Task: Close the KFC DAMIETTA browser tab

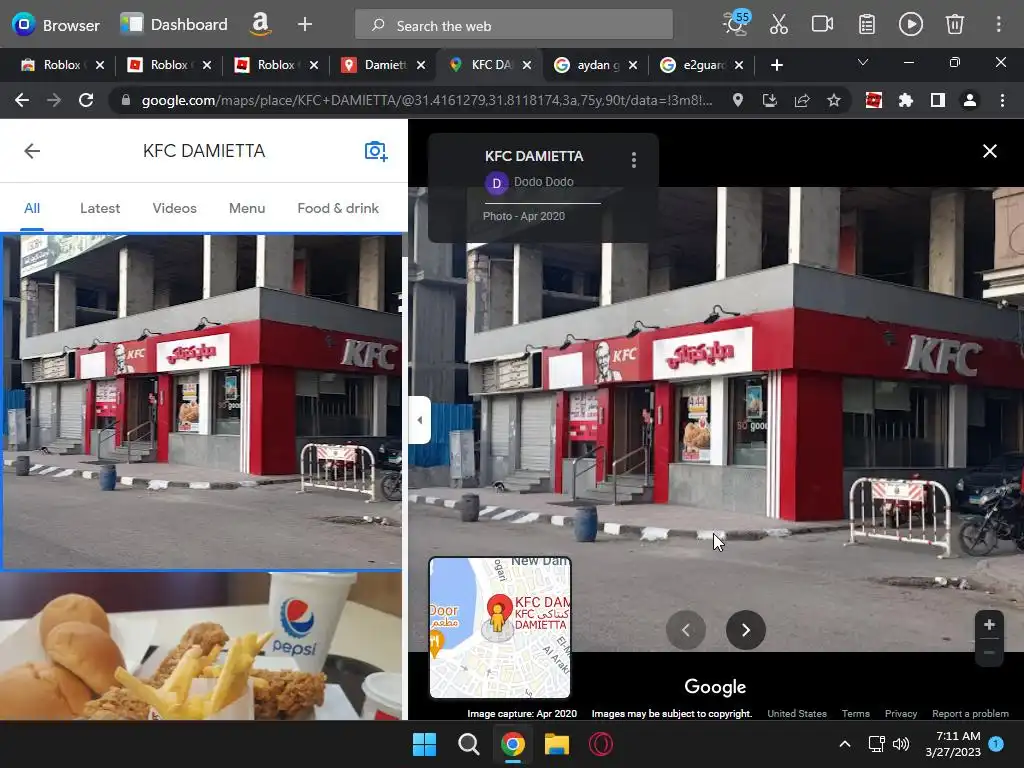Action: [527, 65]
